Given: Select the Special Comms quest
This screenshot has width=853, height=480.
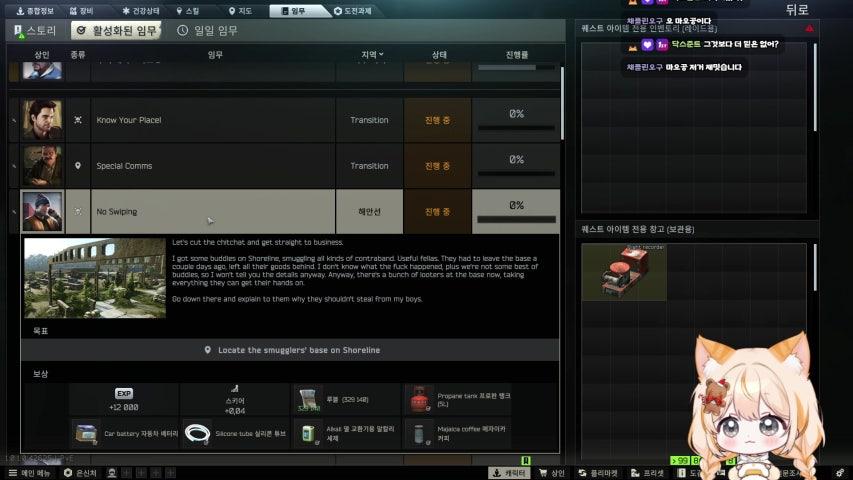Looking at the screenshot, I should (284, 165).
